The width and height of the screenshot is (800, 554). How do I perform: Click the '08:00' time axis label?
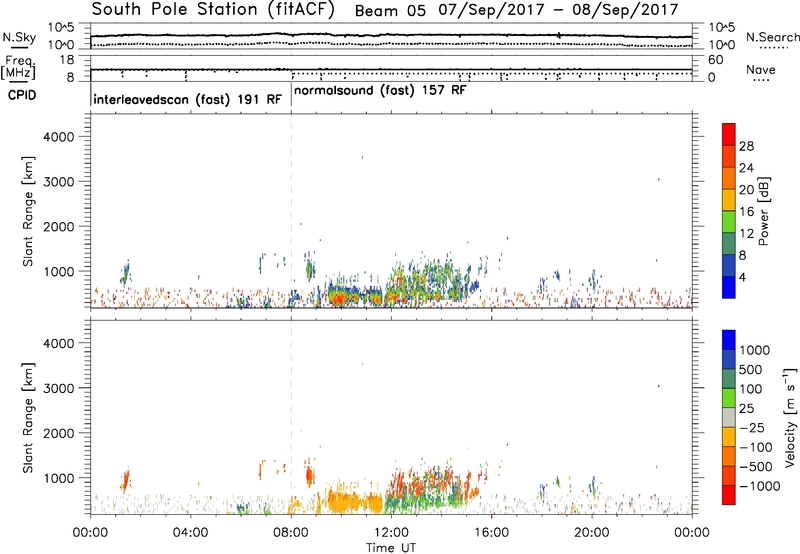pyautogui.click(x=291, y=533)
